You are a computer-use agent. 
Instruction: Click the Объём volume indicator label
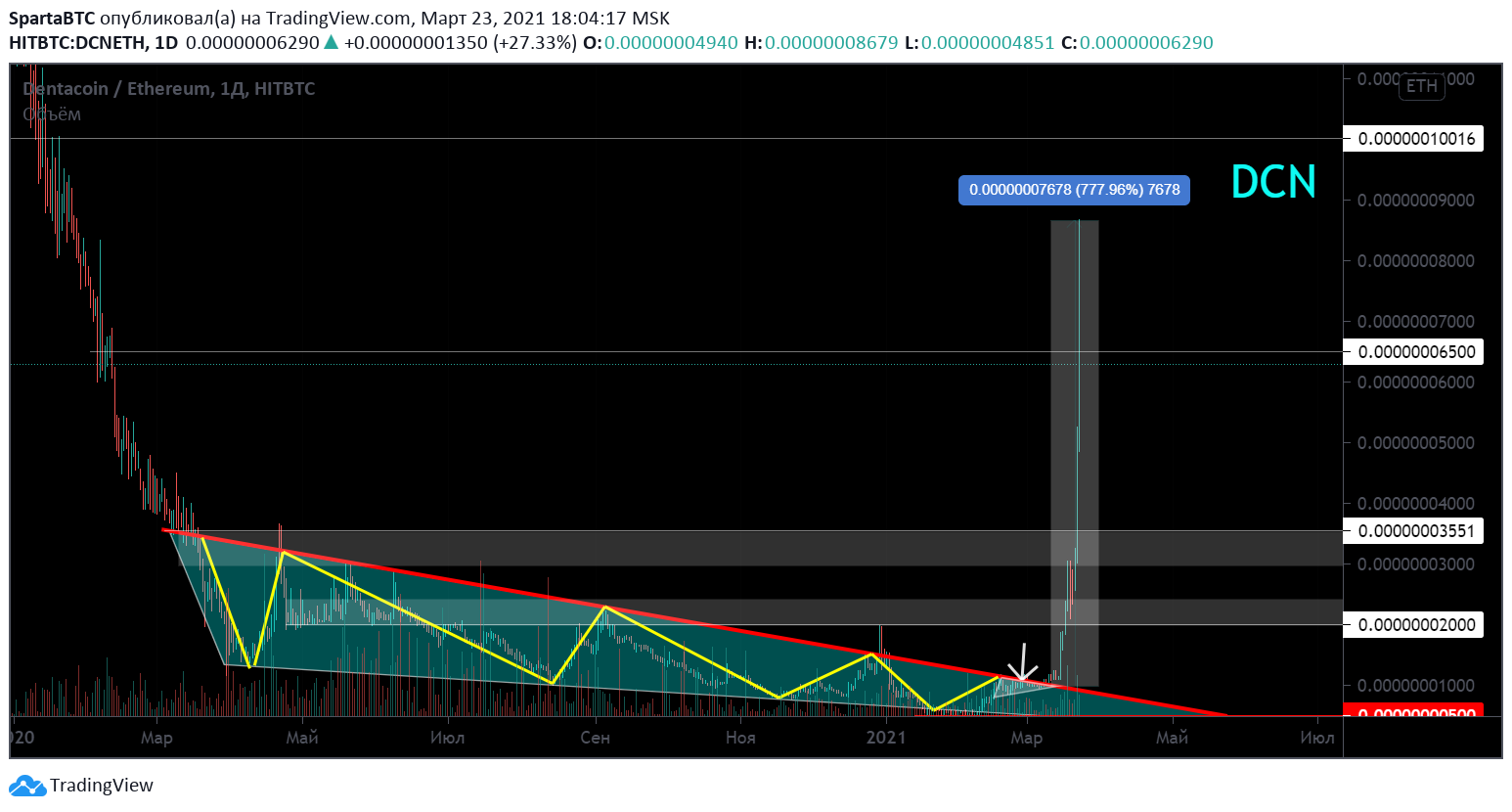click(x=52, y=114)
